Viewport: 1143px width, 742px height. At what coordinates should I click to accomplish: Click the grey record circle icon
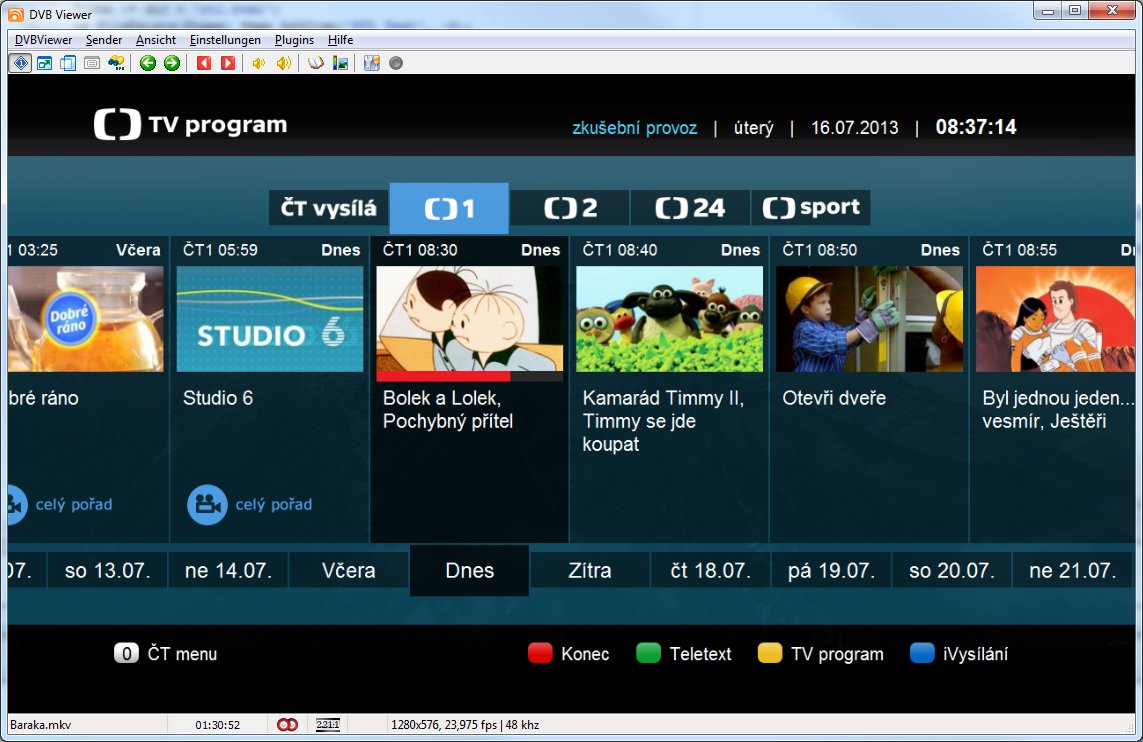[x=396, y=63]
